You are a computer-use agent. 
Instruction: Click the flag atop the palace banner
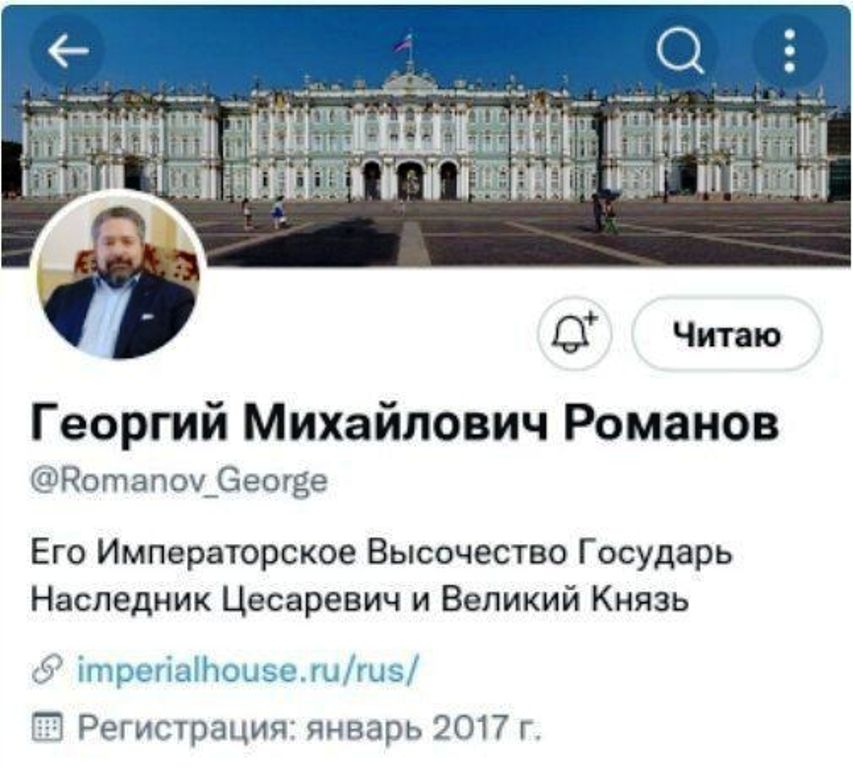(x=404, y=42)
